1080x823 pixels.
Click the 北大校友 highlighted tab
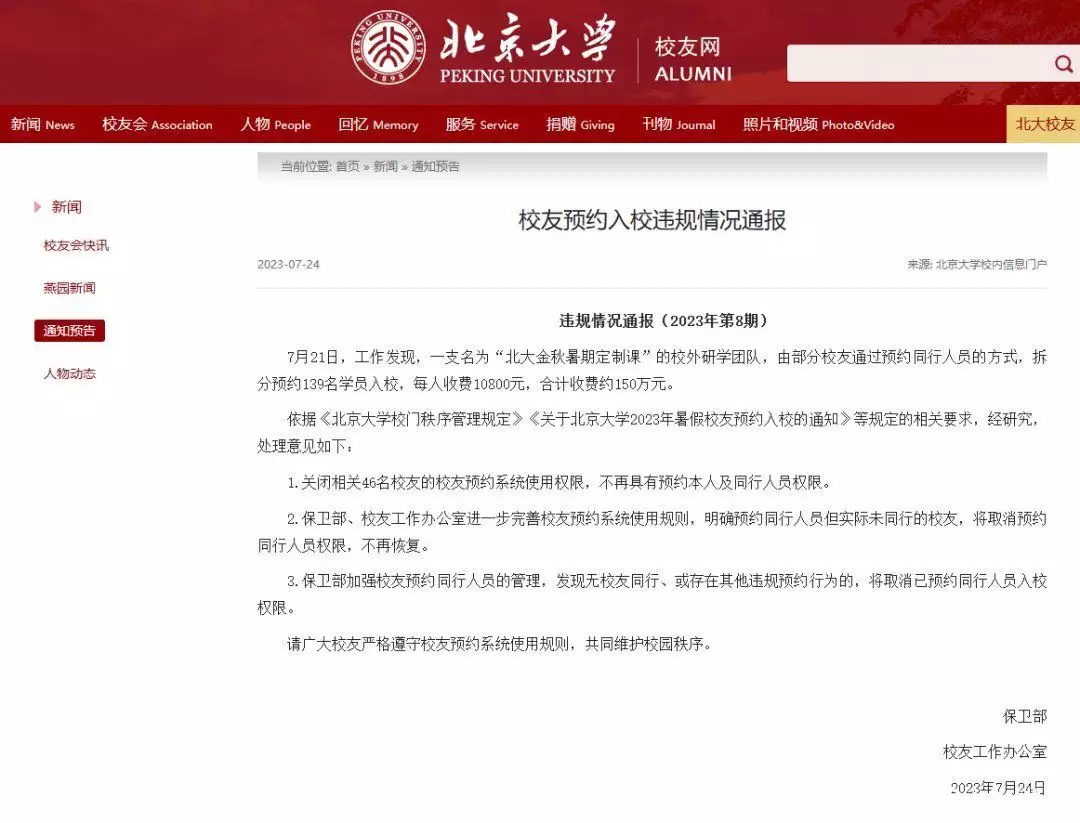click(1043, 124)
